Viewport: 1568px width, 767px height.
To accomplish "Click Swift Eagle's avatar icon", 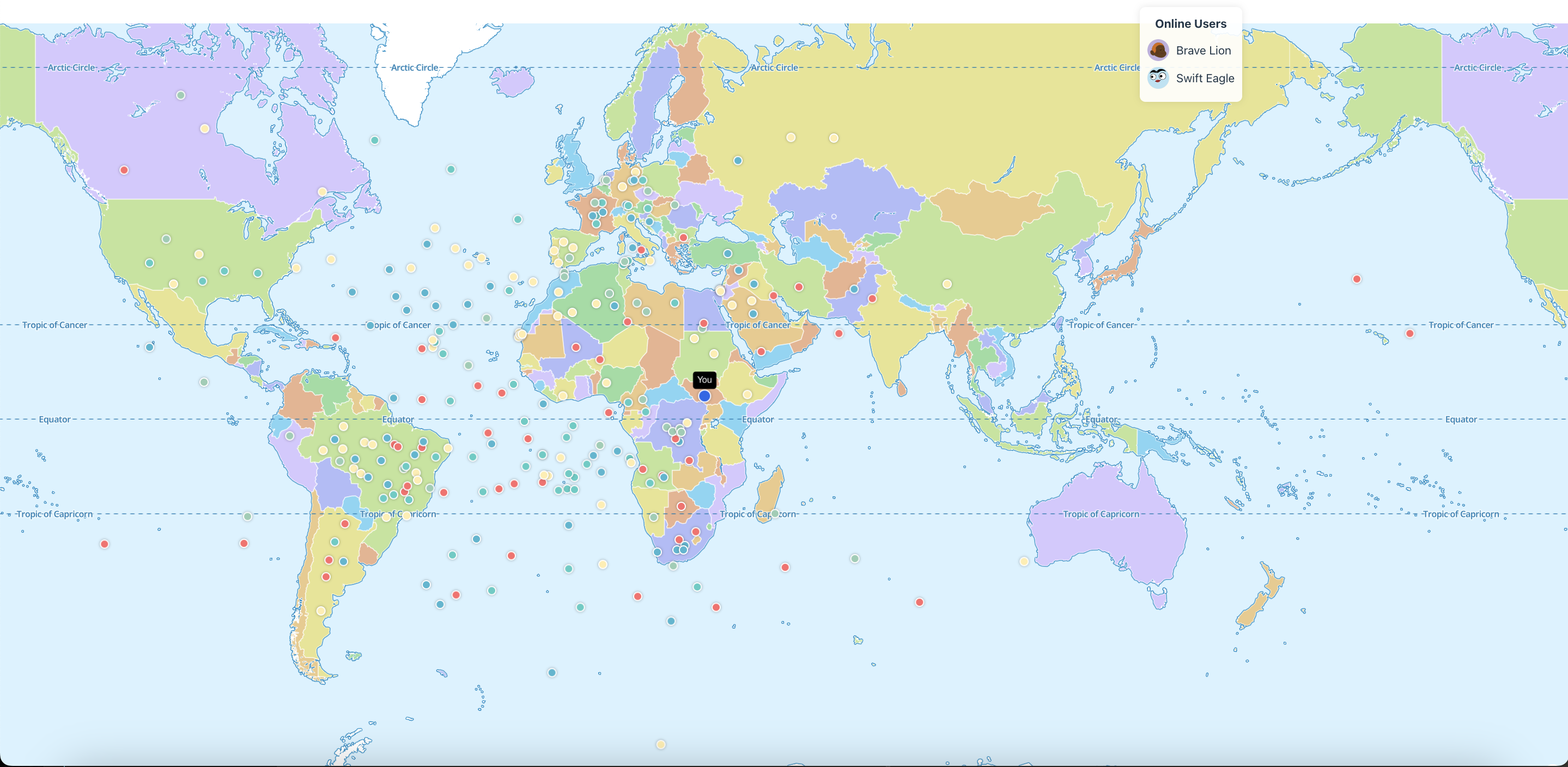I will (x=1158, y=78).
